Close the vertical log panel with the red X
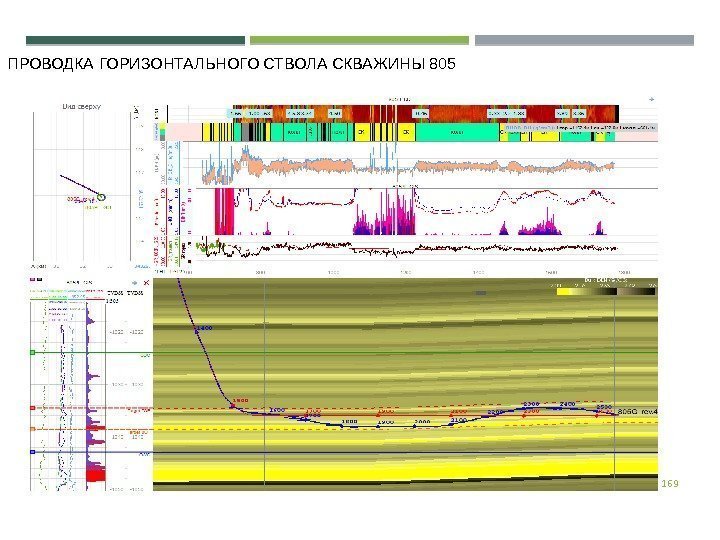Viewport: 720px width, 540px height. pyautogui.click(x=146, y=283)
